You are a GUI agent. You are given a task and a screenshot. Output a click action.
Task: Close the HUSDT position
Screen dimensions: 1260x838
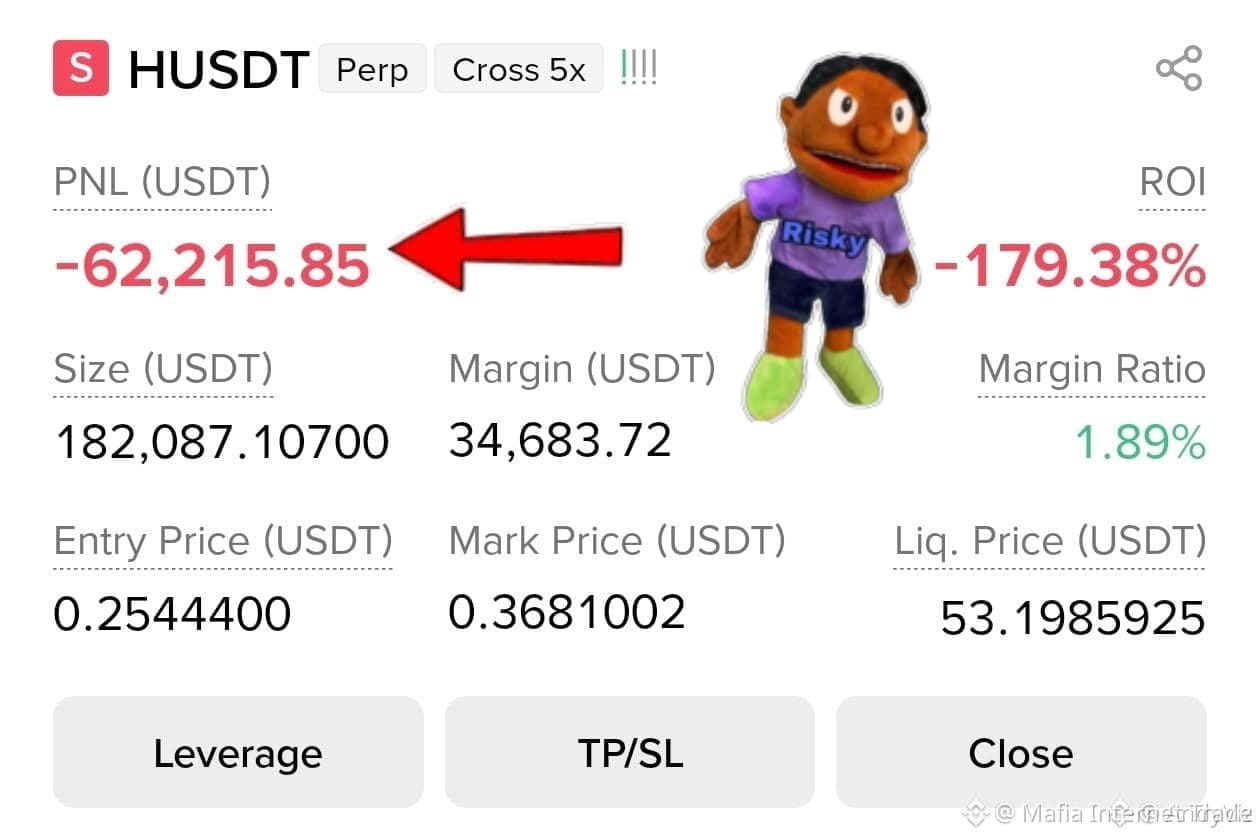[x=1021, y=752]
